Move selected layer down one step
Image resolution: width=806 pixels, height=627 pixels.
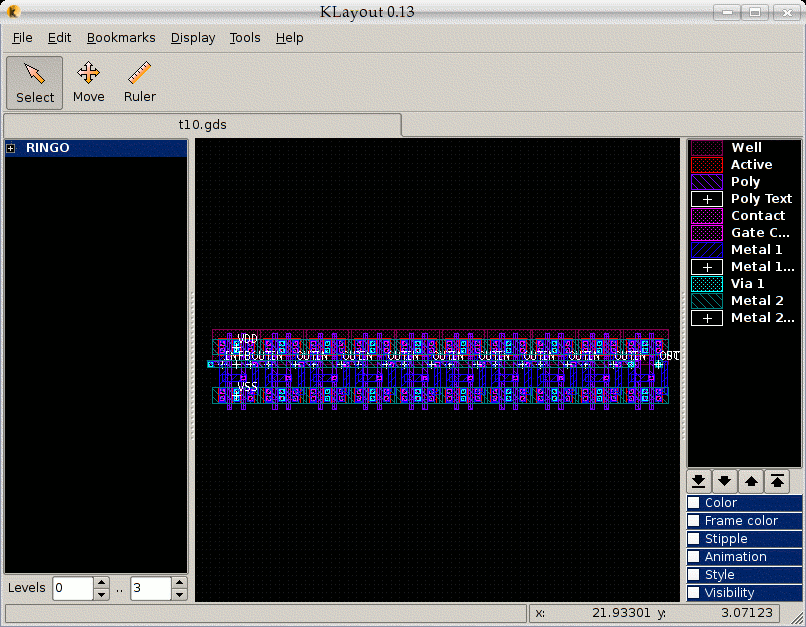tap(726, 481)
